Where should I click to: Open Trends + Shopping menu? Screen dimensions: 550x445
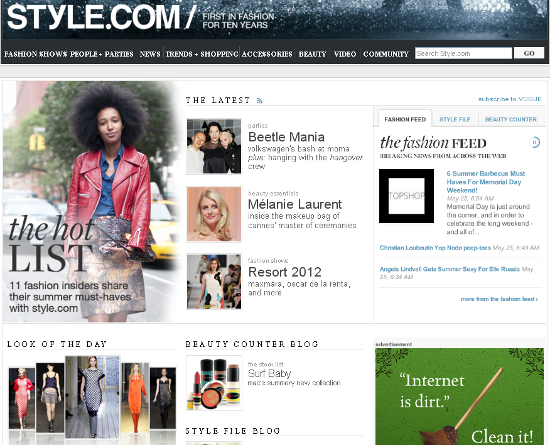point(202,54)
